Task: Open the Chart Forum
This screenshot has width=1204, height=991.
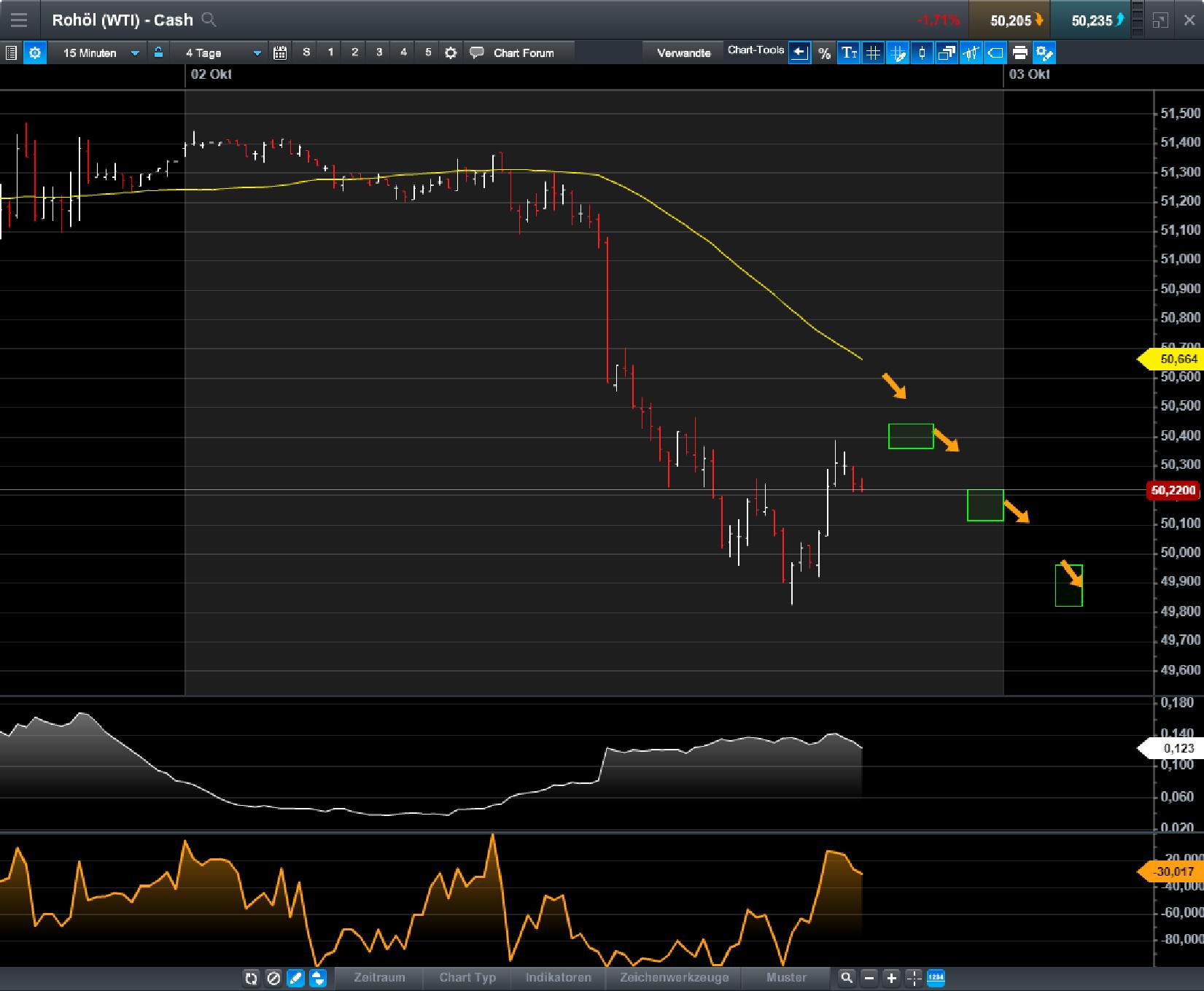Action: [x=524, y=53]
